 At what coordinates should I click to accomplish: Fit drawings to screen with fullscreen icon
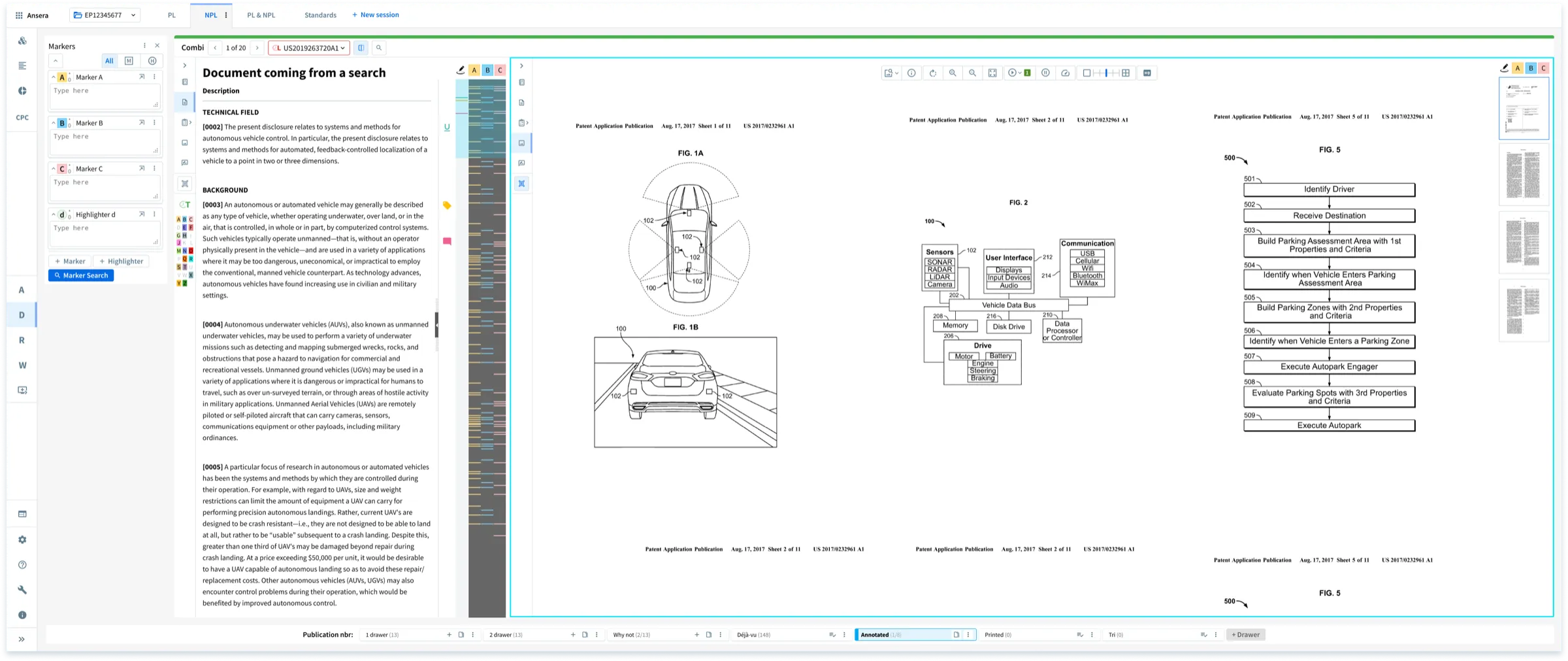[x=992, y=73]
